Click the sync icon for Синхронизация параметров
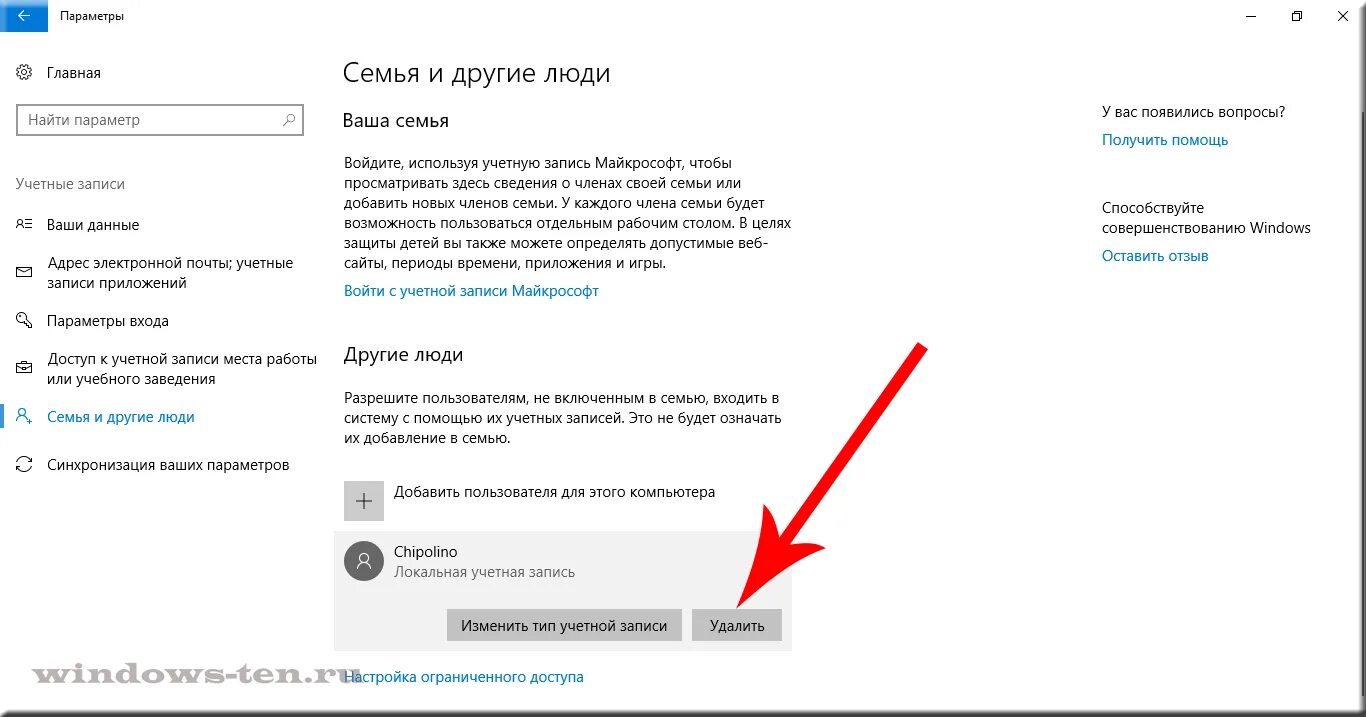The width and height of the screenshot is (1366, 717). 24,465
